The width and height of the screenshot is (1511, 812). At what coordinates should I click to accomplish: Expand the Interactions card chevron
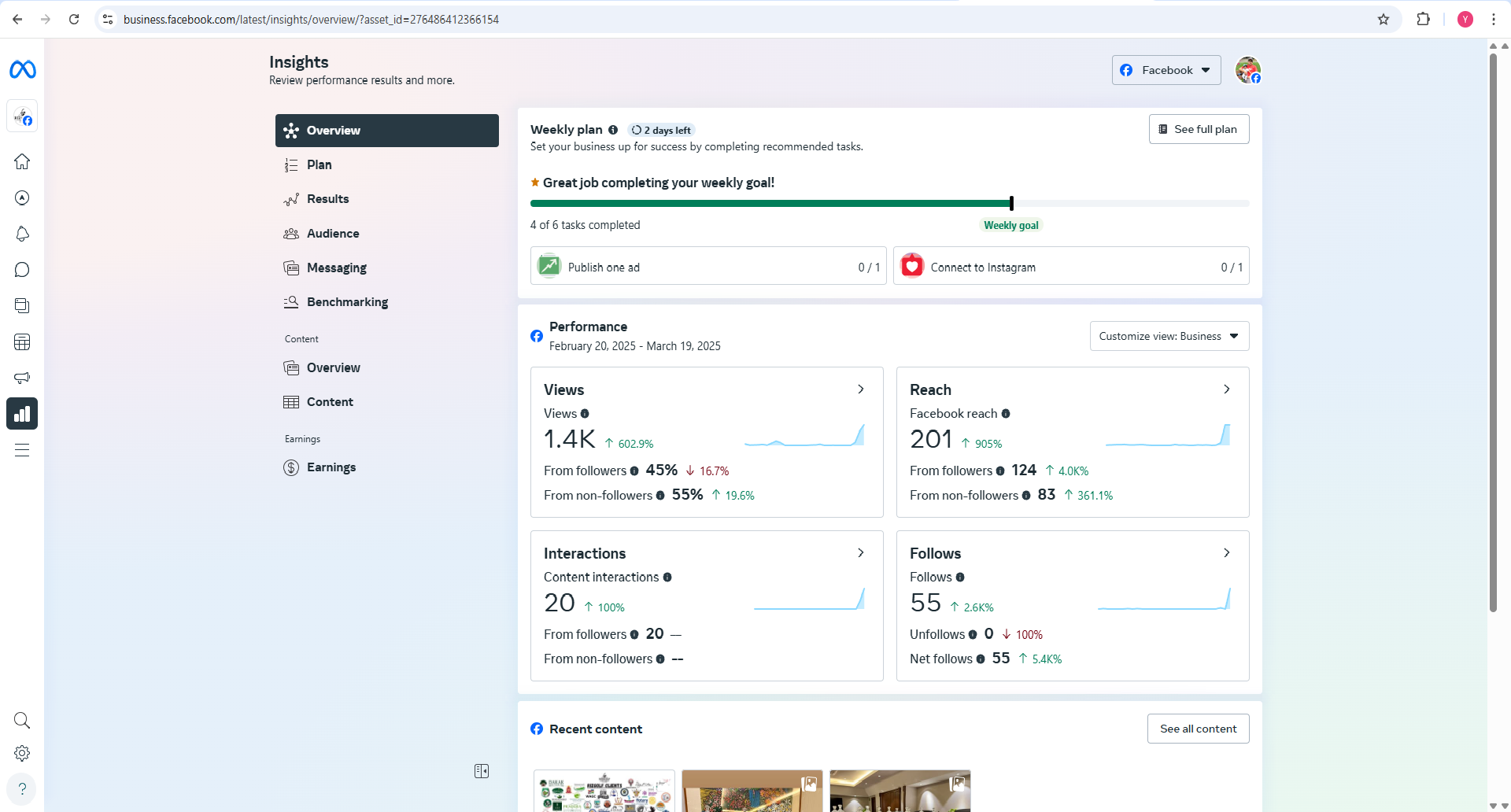coord(861,553)
